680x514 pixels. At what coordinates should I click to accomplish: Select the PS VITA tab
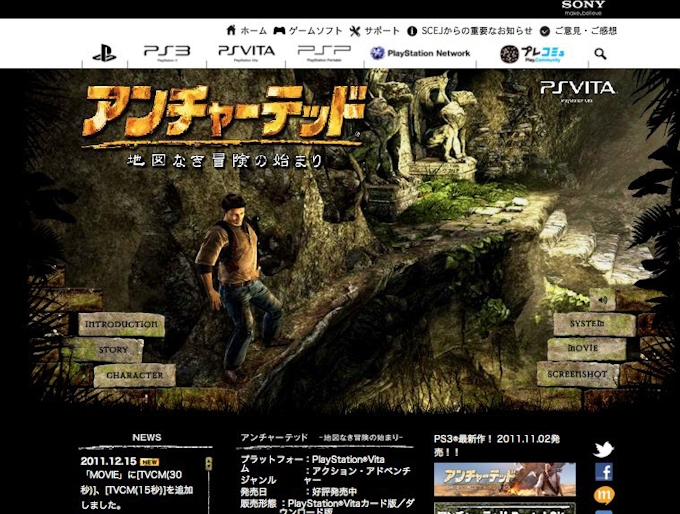[x=246, y=52]
